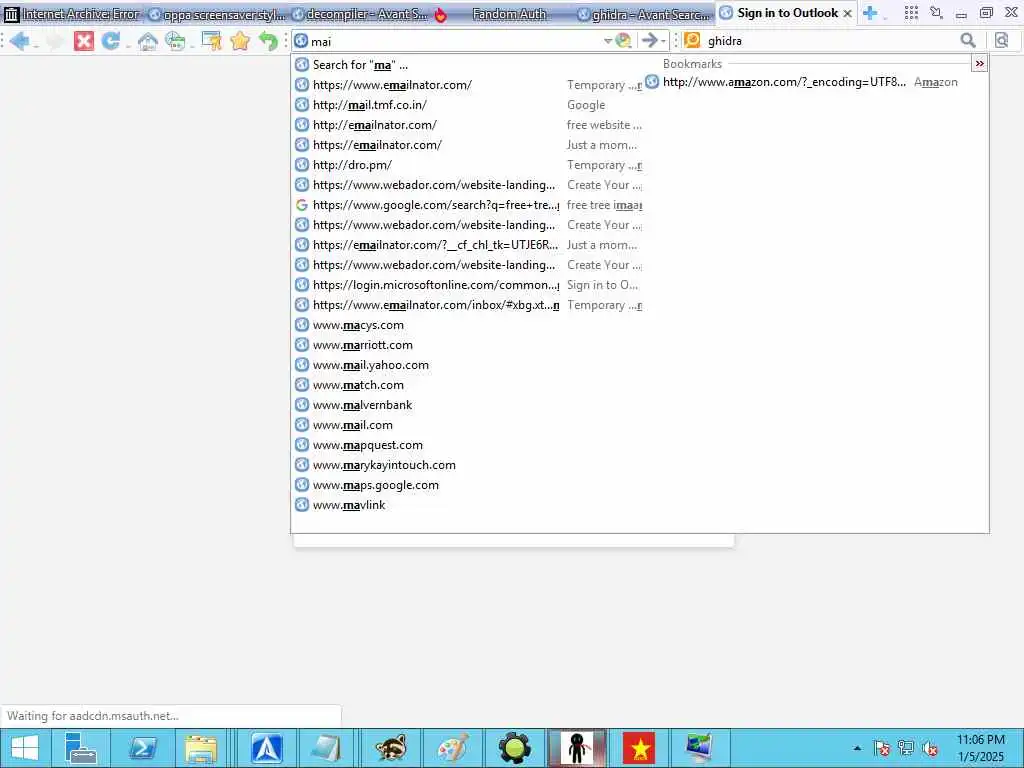Open the paint palette app in taskbar
The width and height of the screenshot is (1024, 768).
point(453,748)
